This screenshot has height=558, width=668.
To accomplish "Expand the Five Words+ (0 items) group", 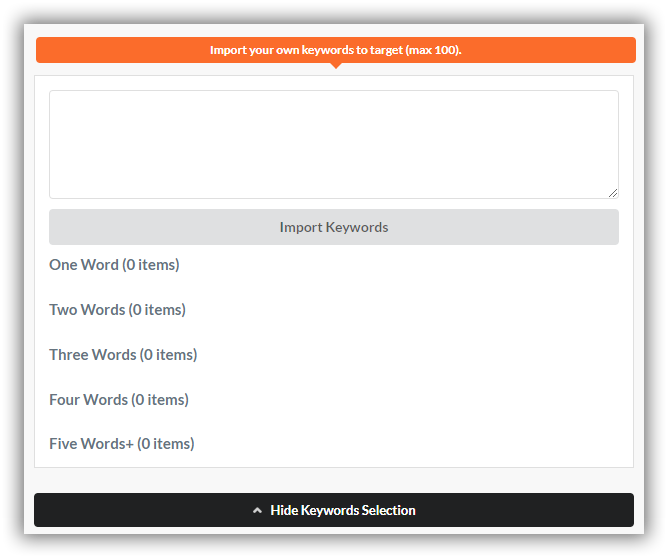I will click(122, 444).
